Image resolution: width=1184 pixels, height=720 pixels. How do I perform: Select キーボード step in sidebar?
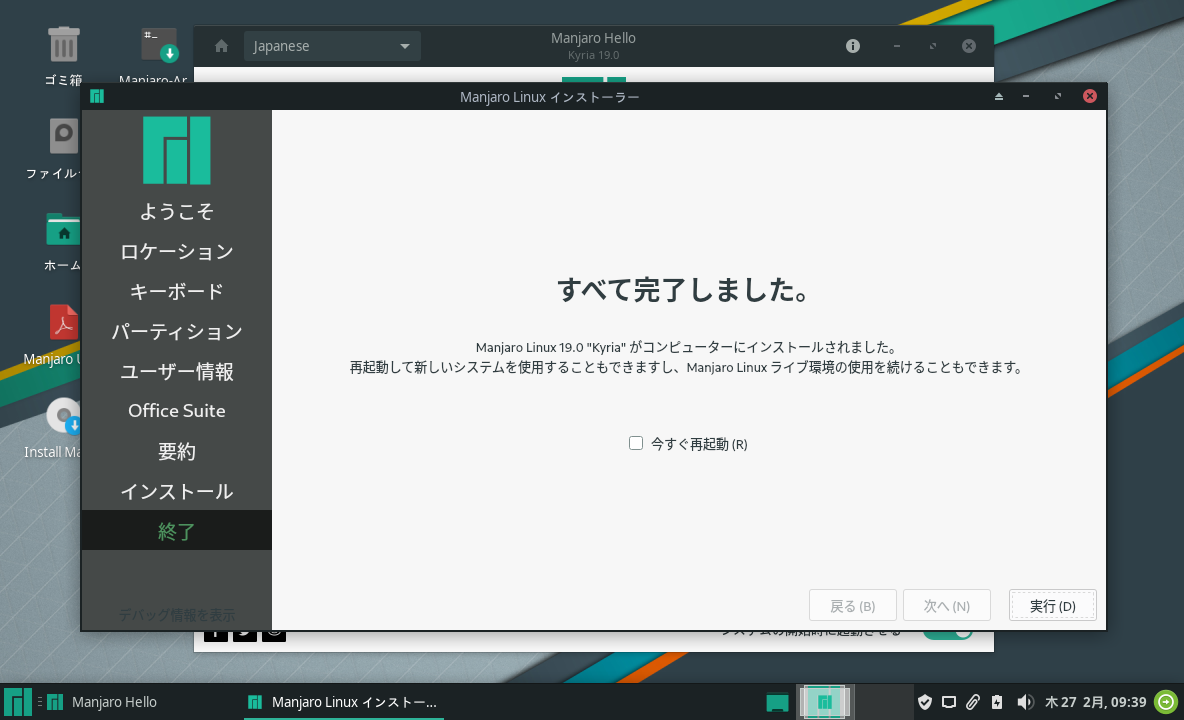tap(177, 291)
